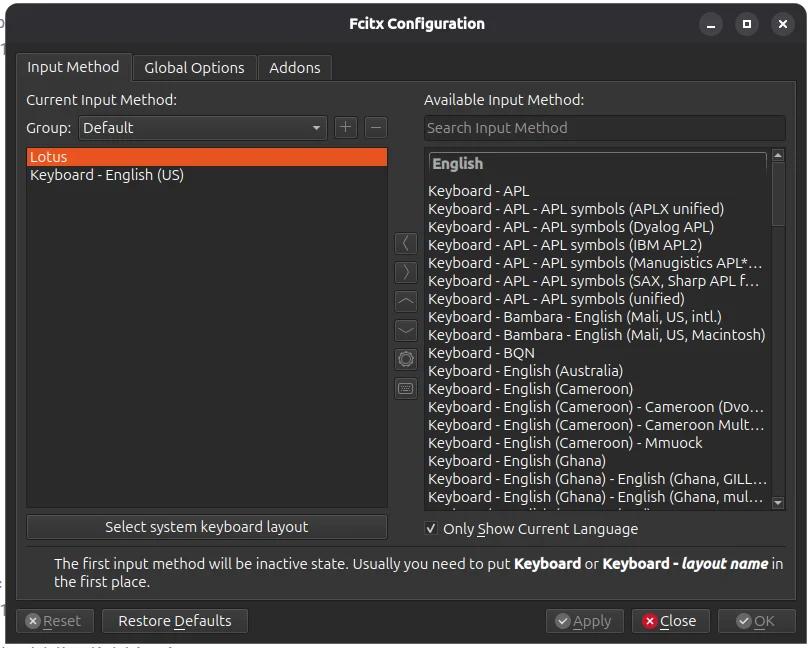Add a new input method group
The height and width of the screenshot is (648, 810).
point(346,127)
